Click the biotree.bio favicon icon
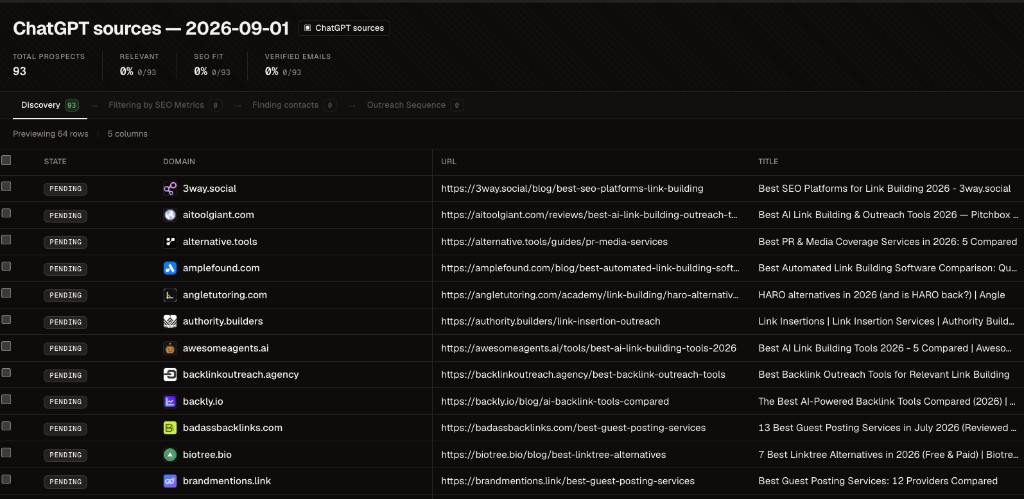This screenshot has width=1024, height=499. pos(170,455)
